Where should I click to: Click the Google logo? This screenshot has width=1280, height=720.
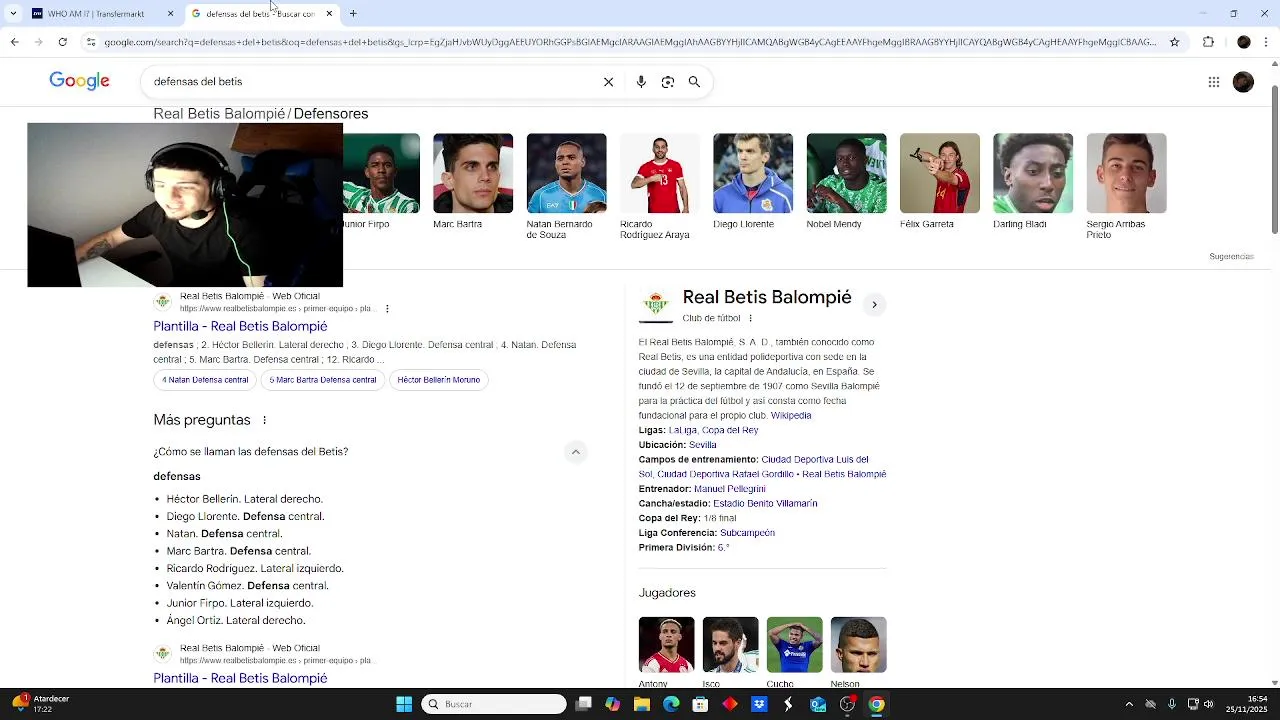(x=79, y=82)
